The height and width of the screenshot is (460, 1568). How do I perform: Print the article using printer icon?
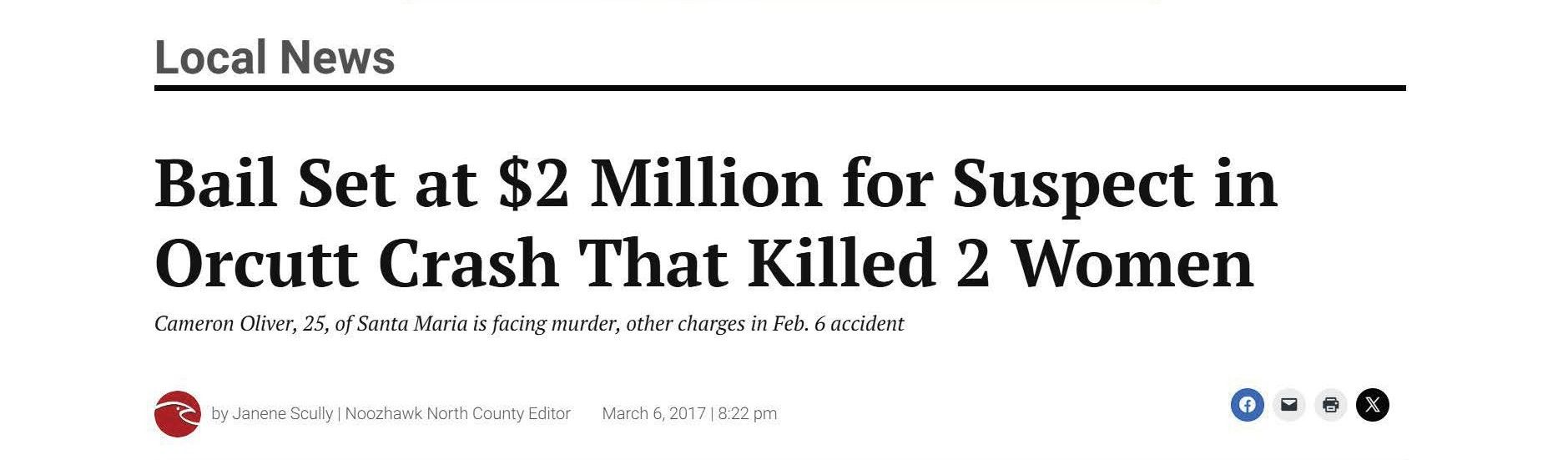[x=1330, y=405]
